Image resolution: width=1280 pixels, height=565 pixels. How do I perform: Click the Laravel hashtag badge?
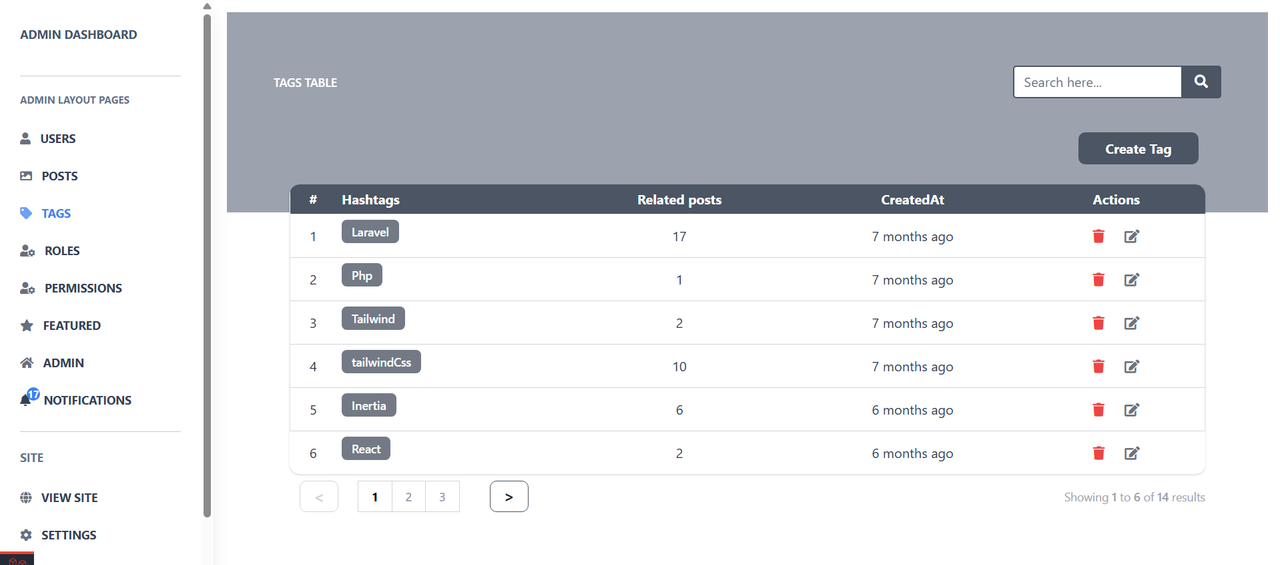pyautogui.click(x=370, y=232)
